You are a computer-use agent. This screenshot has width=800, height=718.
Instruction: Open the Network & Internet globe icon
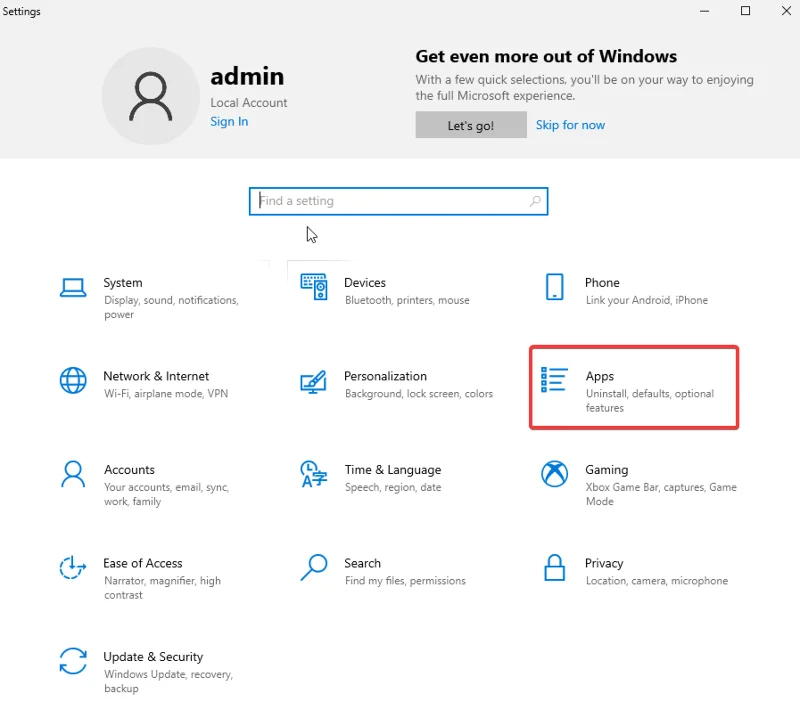pyautogui.click(x=73, y=380)
